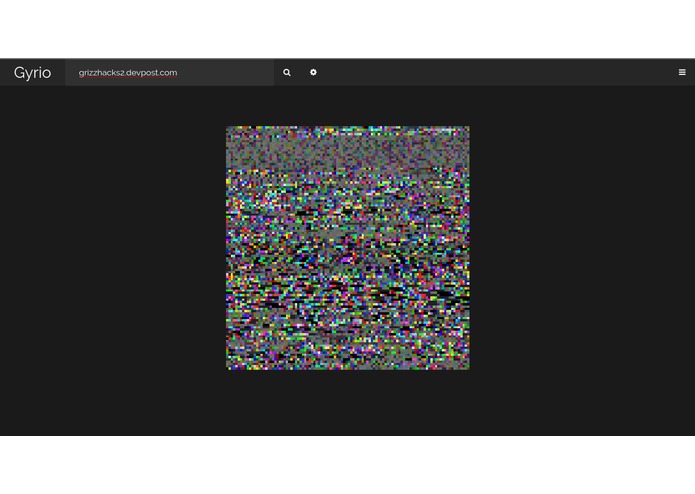Open settings with the gear icon
Screen dimensions: 695x494
click(313, 72)
